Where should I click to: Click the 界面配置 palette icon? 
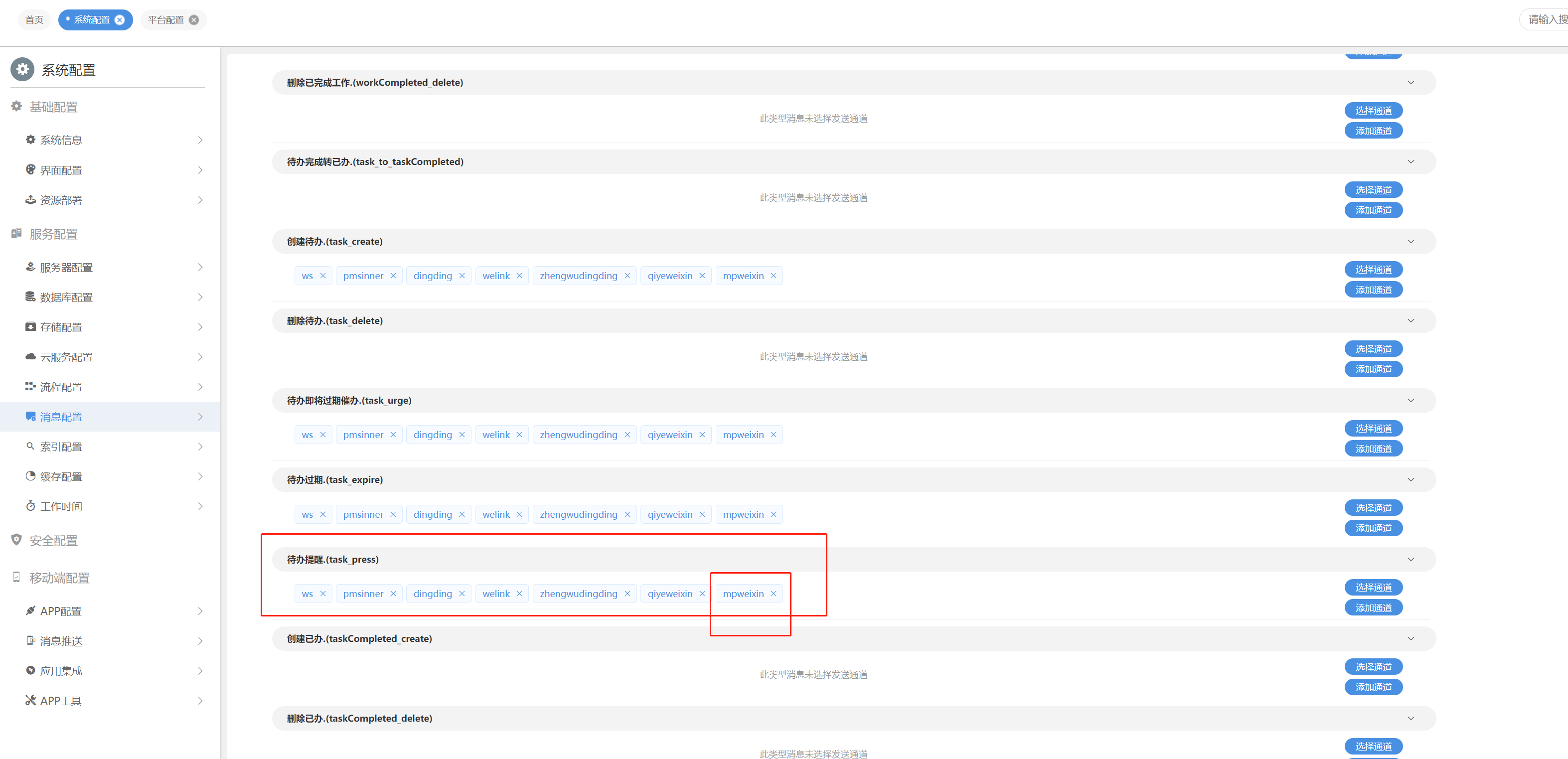click(30, 169)
